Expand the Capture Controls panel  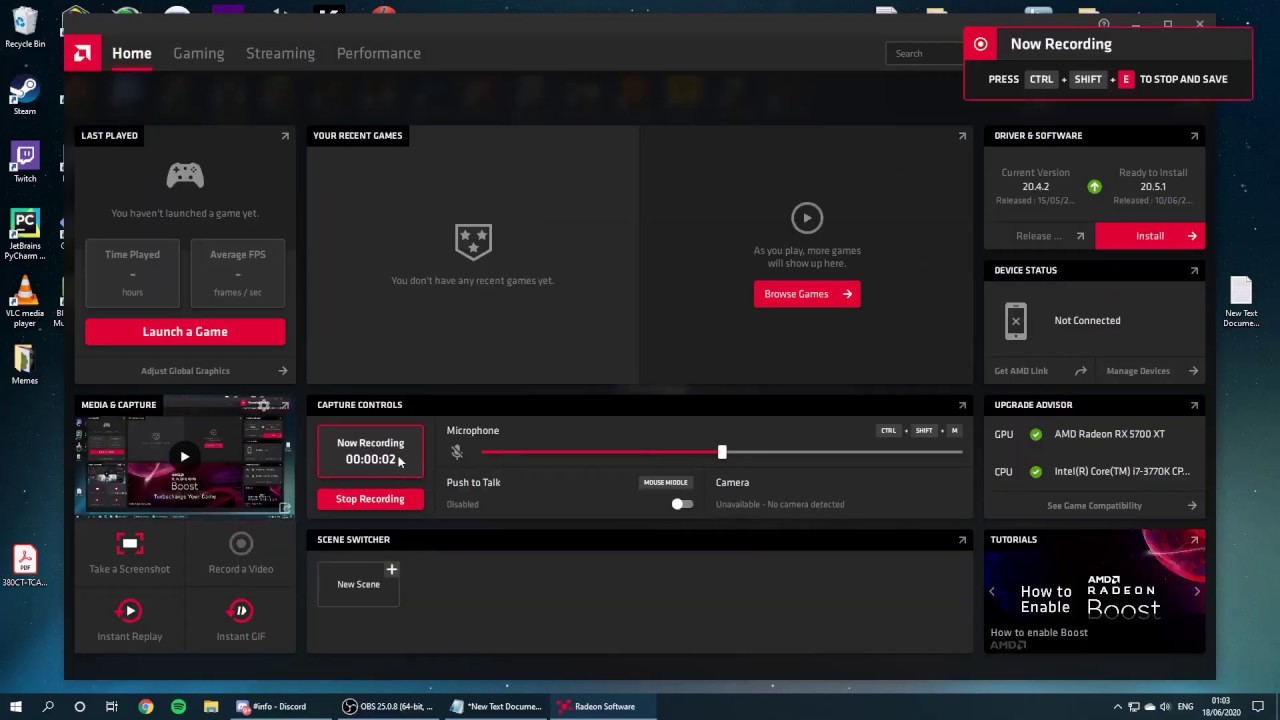point(962,405)
